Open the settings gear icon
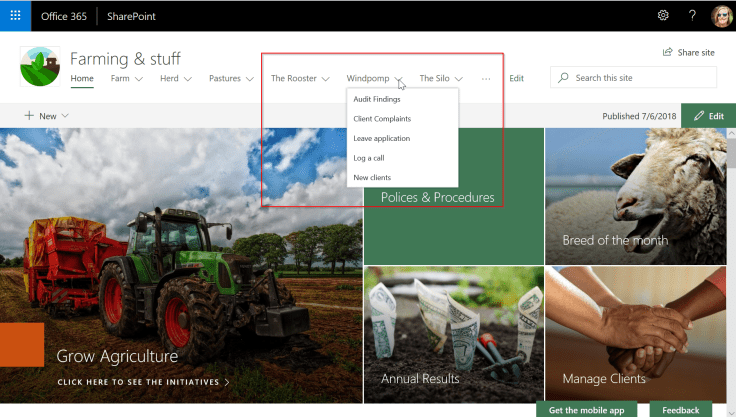The height and width of the screenshot is (417, 736). pyautogui.click(x=663, y=16)
